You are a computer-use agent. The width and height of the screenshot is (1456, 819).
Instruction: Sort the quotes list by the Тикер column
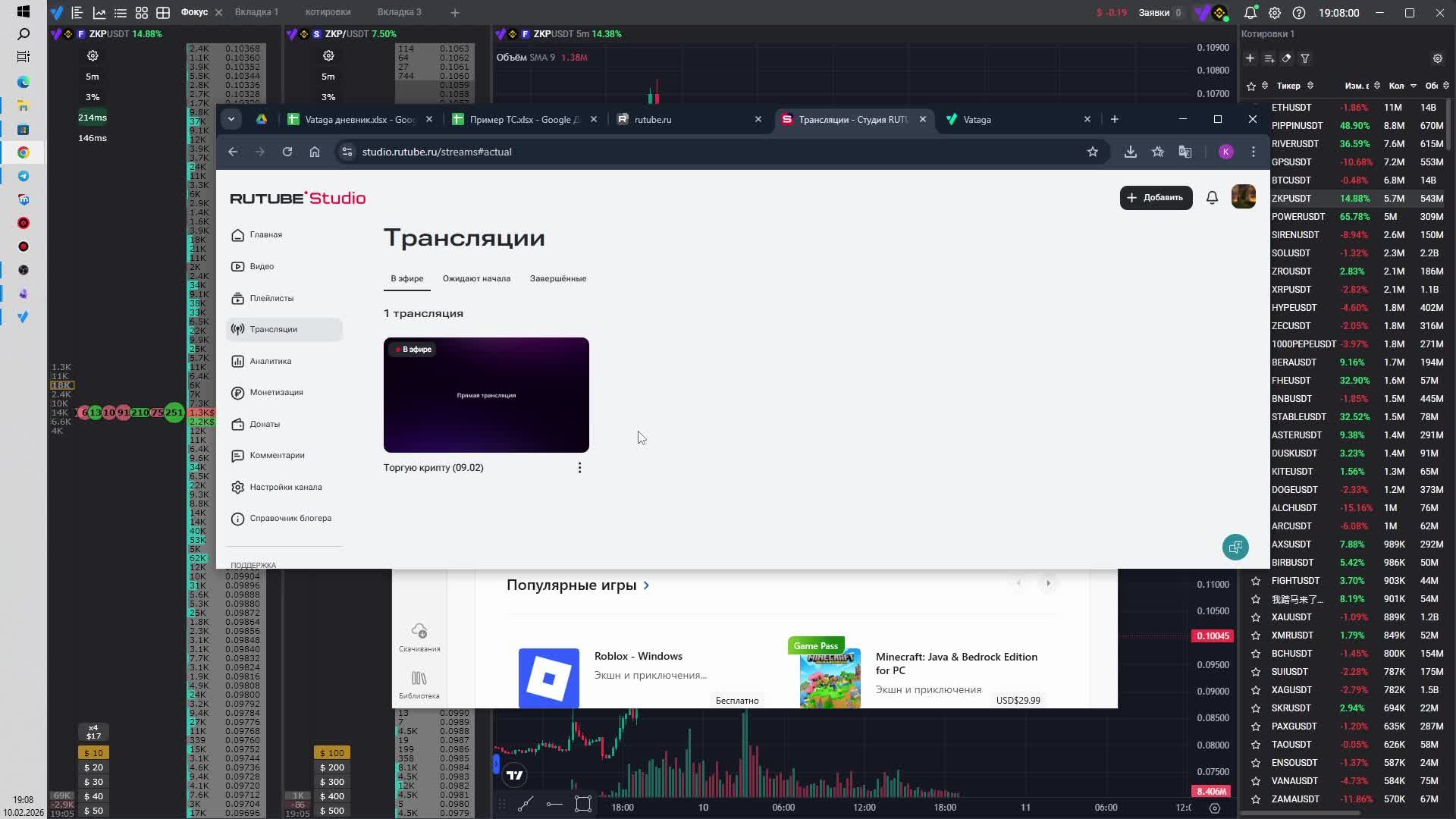[1288, 86]
